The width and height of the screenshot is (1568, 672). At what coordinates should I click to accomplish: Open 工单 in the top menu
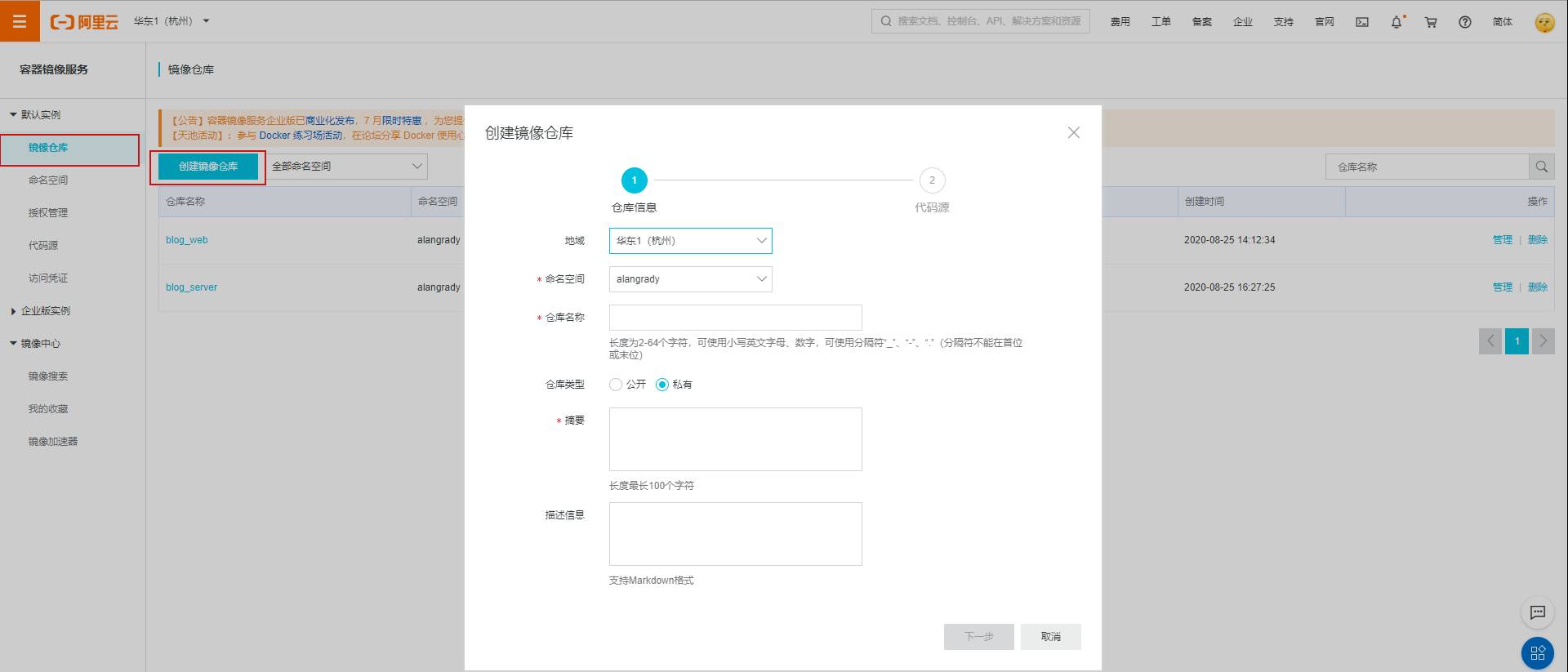(x=1161, y=22)
